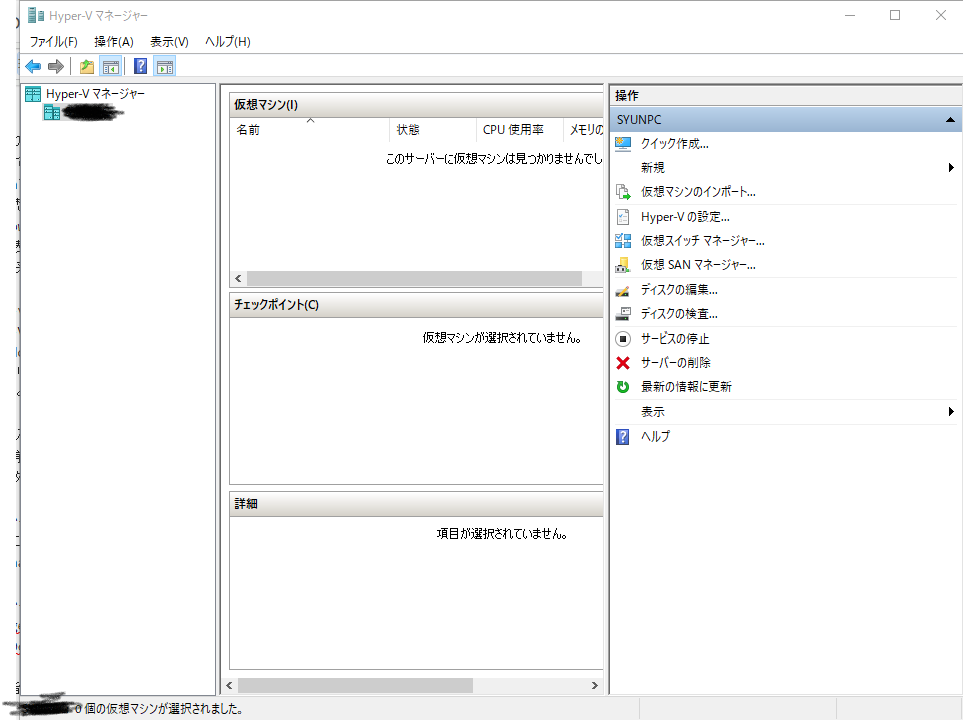Screen dimensions: 963x720
Task: Select the redacted server node icon in tree
Action: tap(52, 112)
